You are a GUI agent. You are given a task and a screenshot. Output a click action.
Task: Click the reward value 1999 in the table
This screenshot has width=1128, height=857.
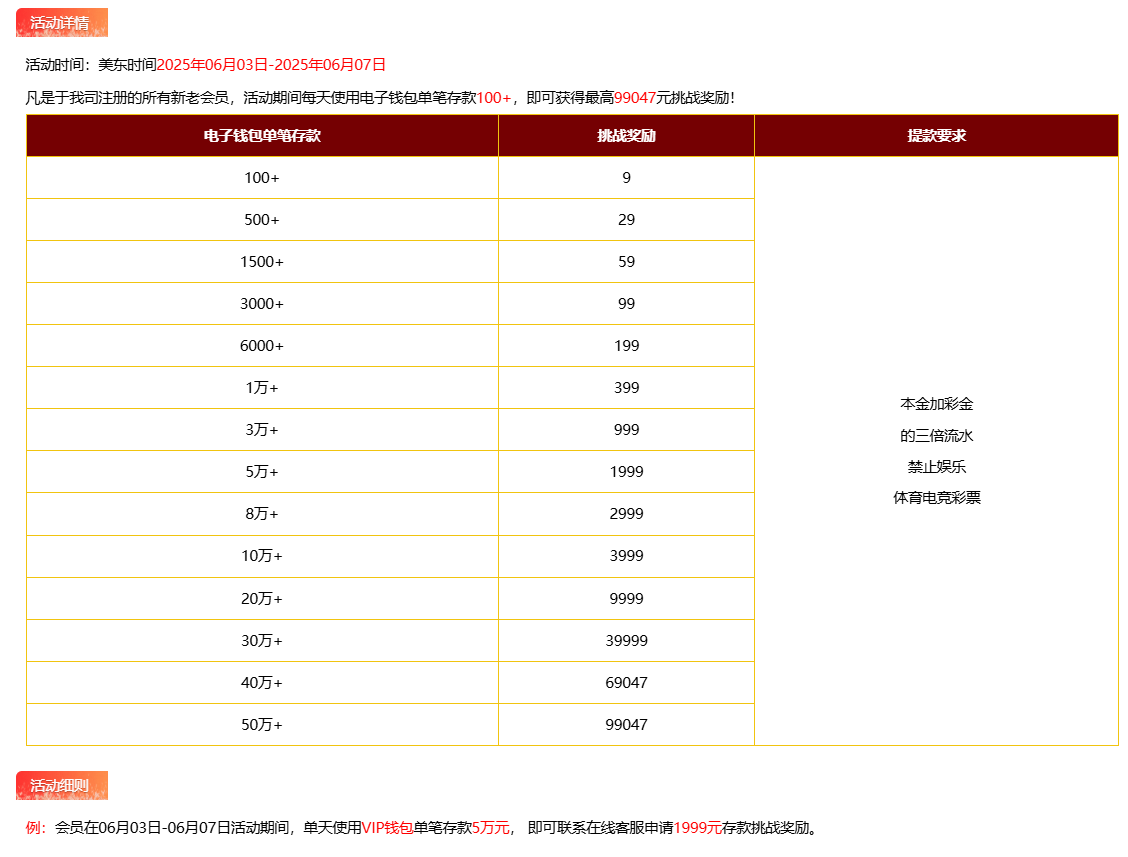coord(626,472)
